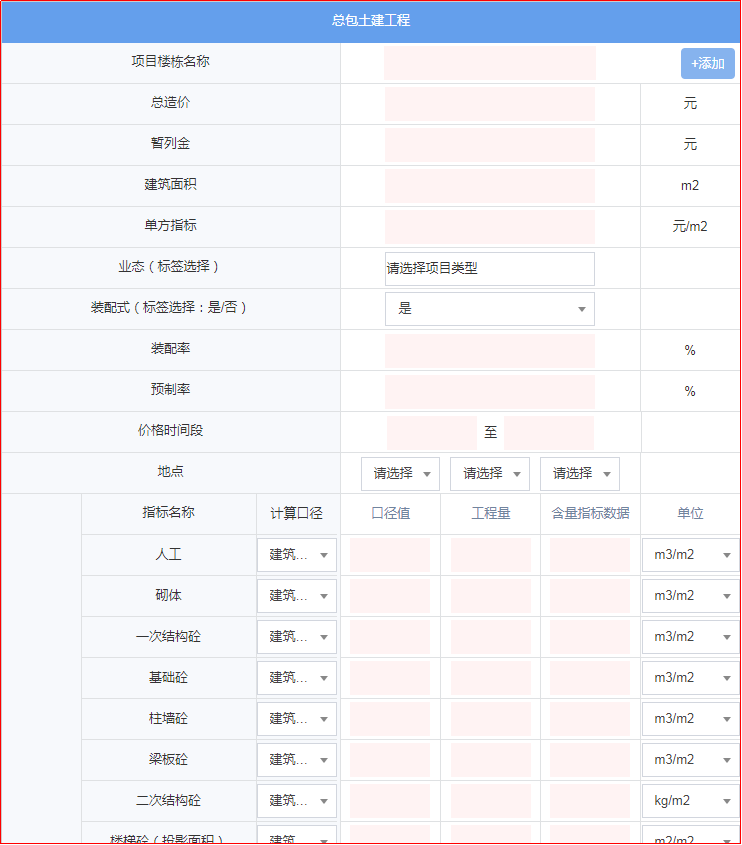Click the 单方指标 input field
This screenshot has width=742, height=845.
point(490,227)
